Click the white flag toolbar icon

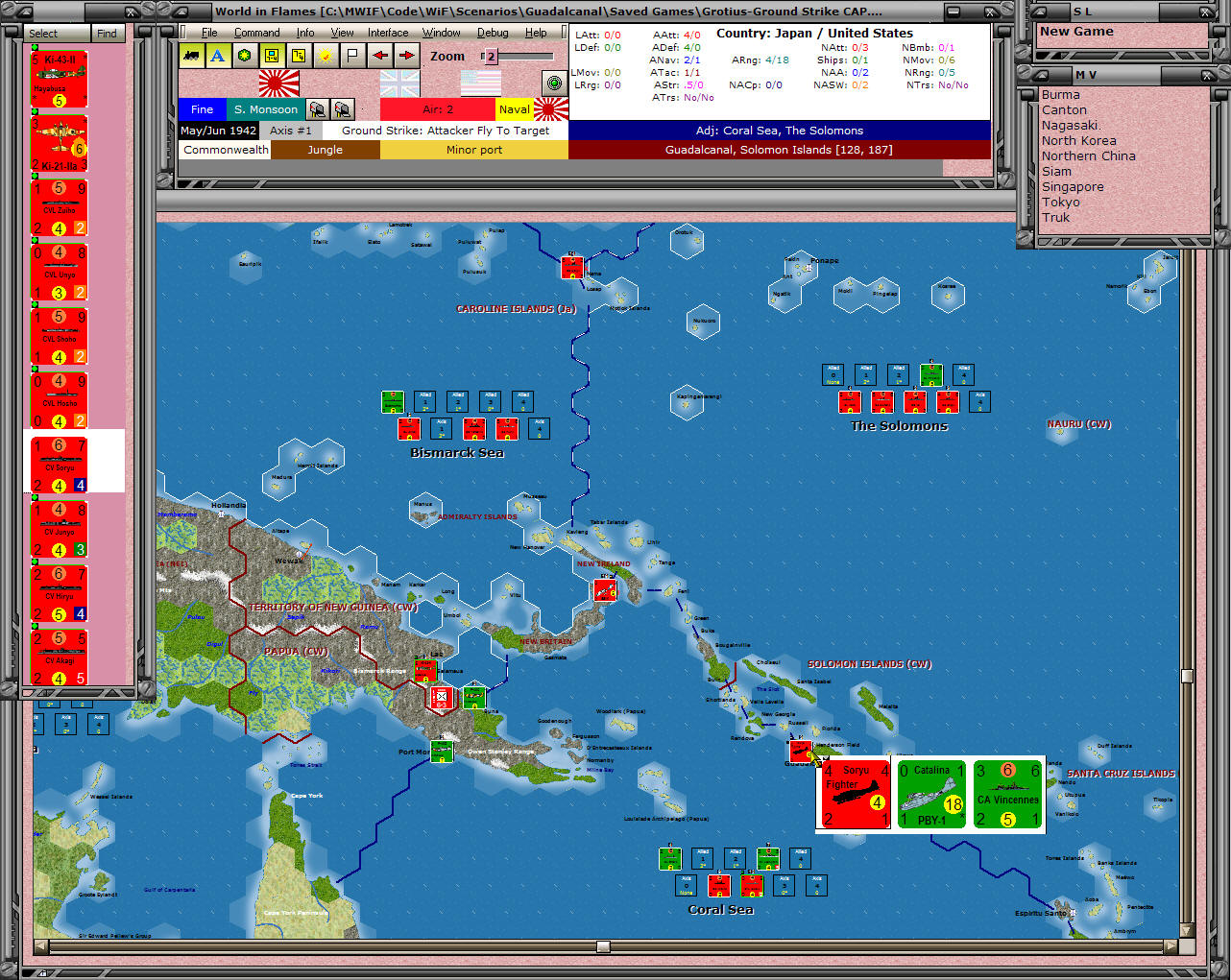352,56
